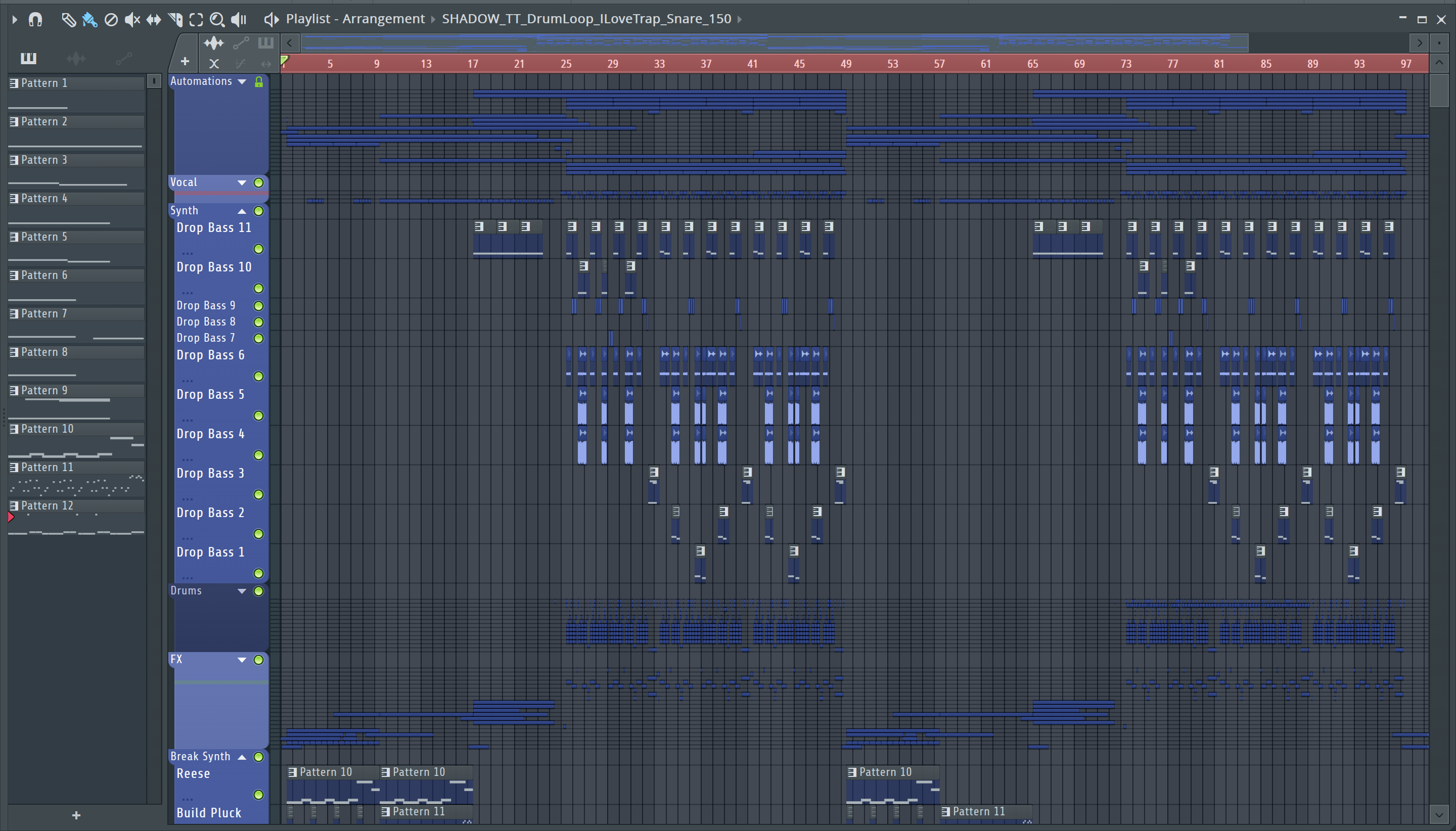Open the dropdown arrow after the SHADOW_TT clip name

[x=740, y=19]
